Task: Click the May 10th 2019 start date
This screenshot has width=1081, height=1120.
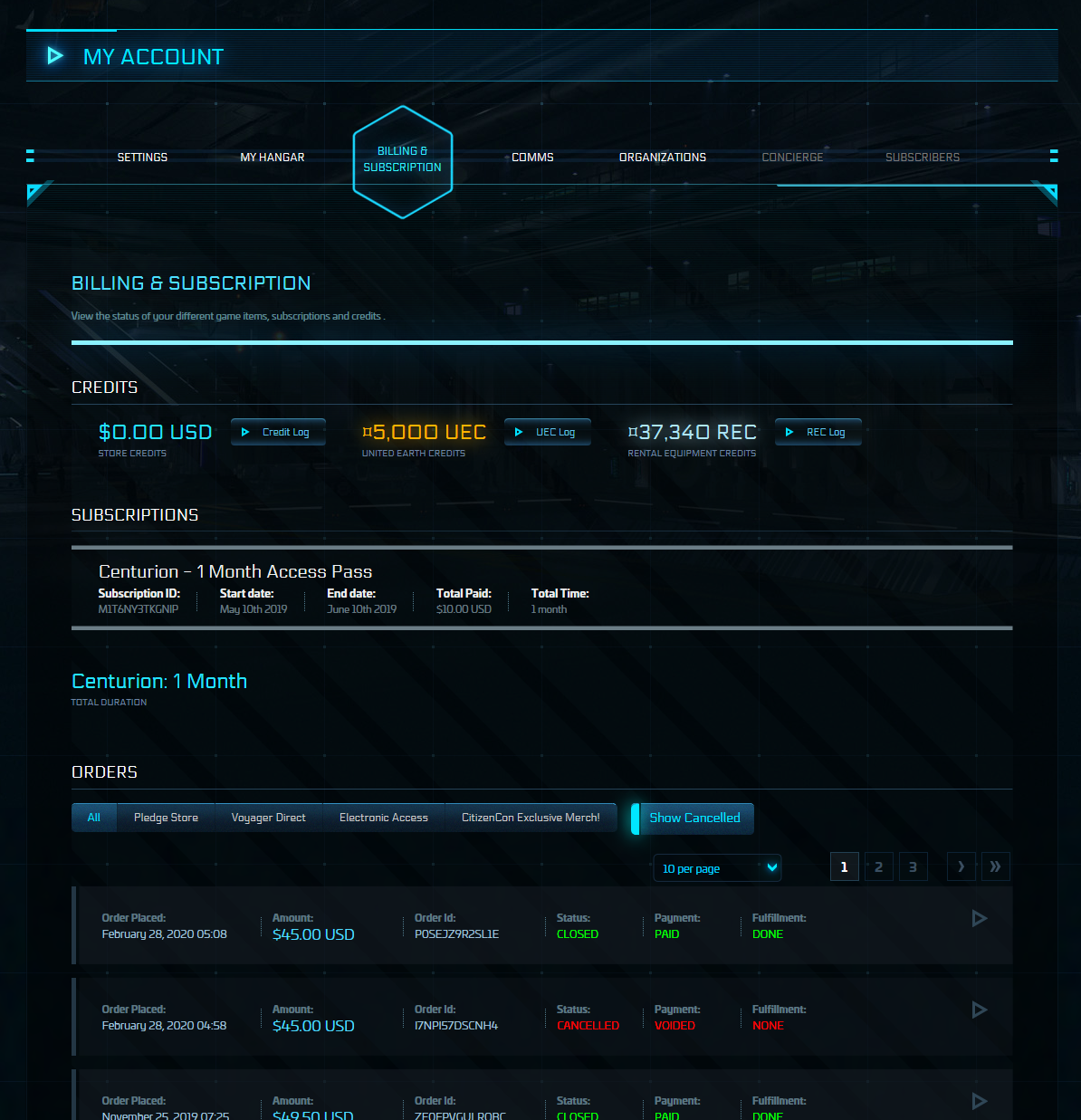Action: (254, 609)
